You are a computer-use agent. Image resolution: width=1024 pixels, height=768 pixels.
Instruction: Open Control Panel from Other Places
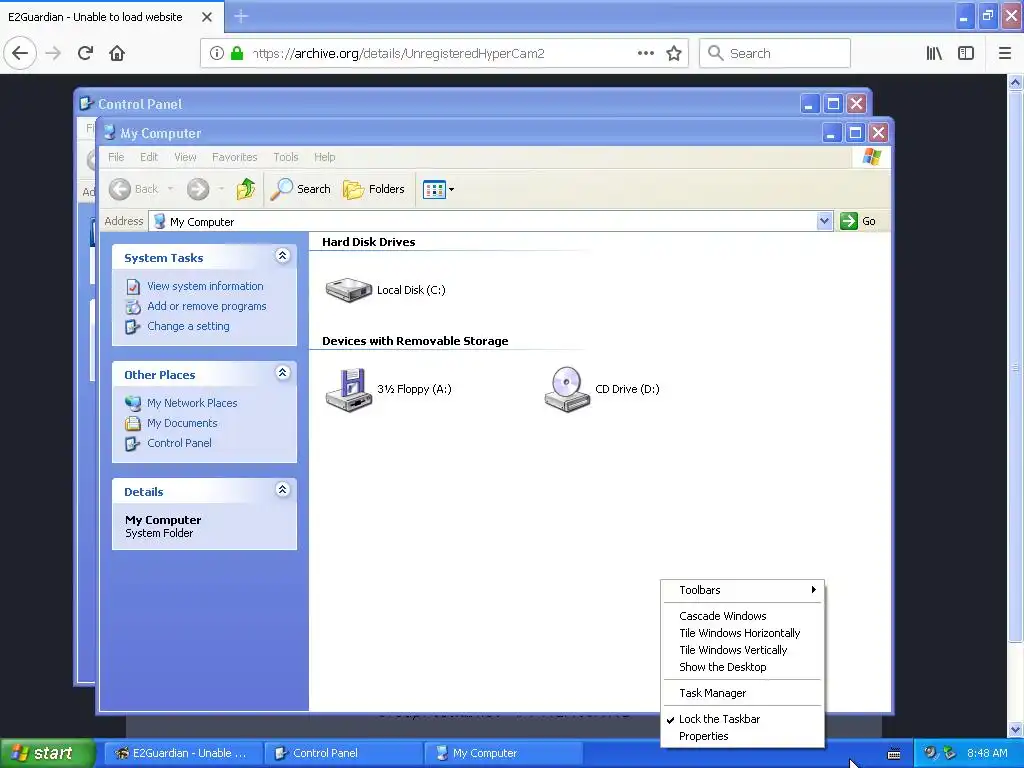click(x=179, y=443)
